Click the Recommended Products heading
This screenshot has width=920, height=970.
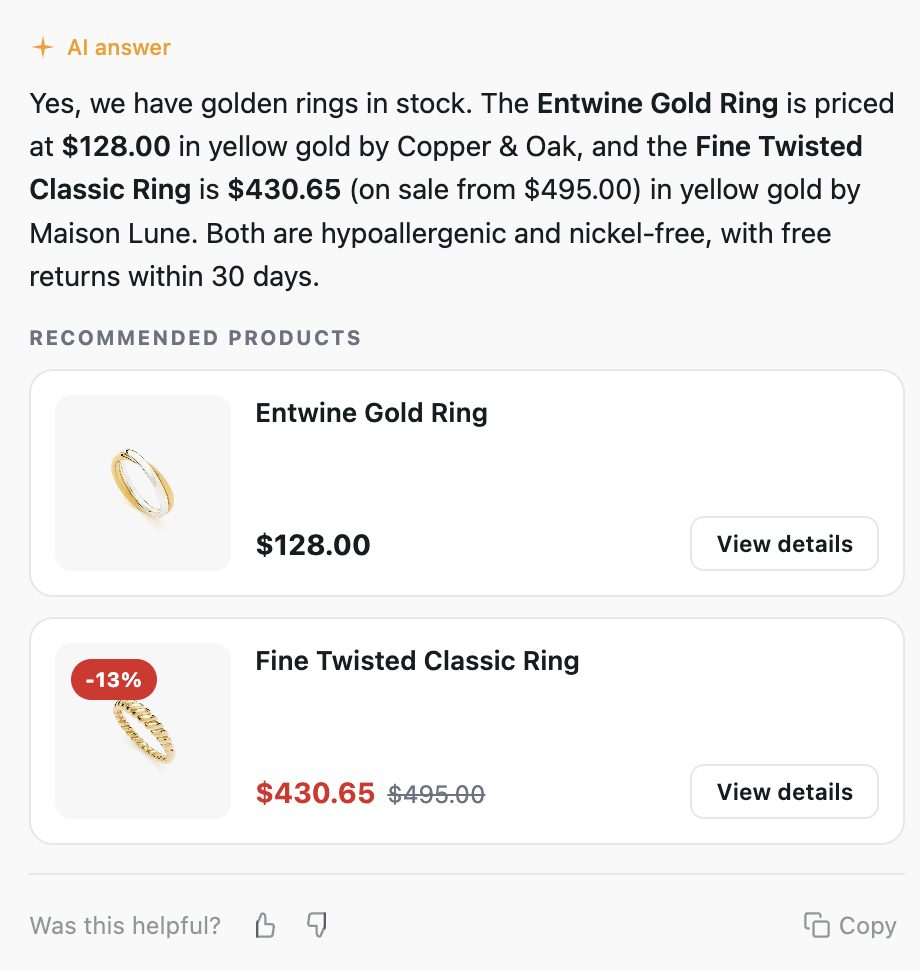pos(196,338)
